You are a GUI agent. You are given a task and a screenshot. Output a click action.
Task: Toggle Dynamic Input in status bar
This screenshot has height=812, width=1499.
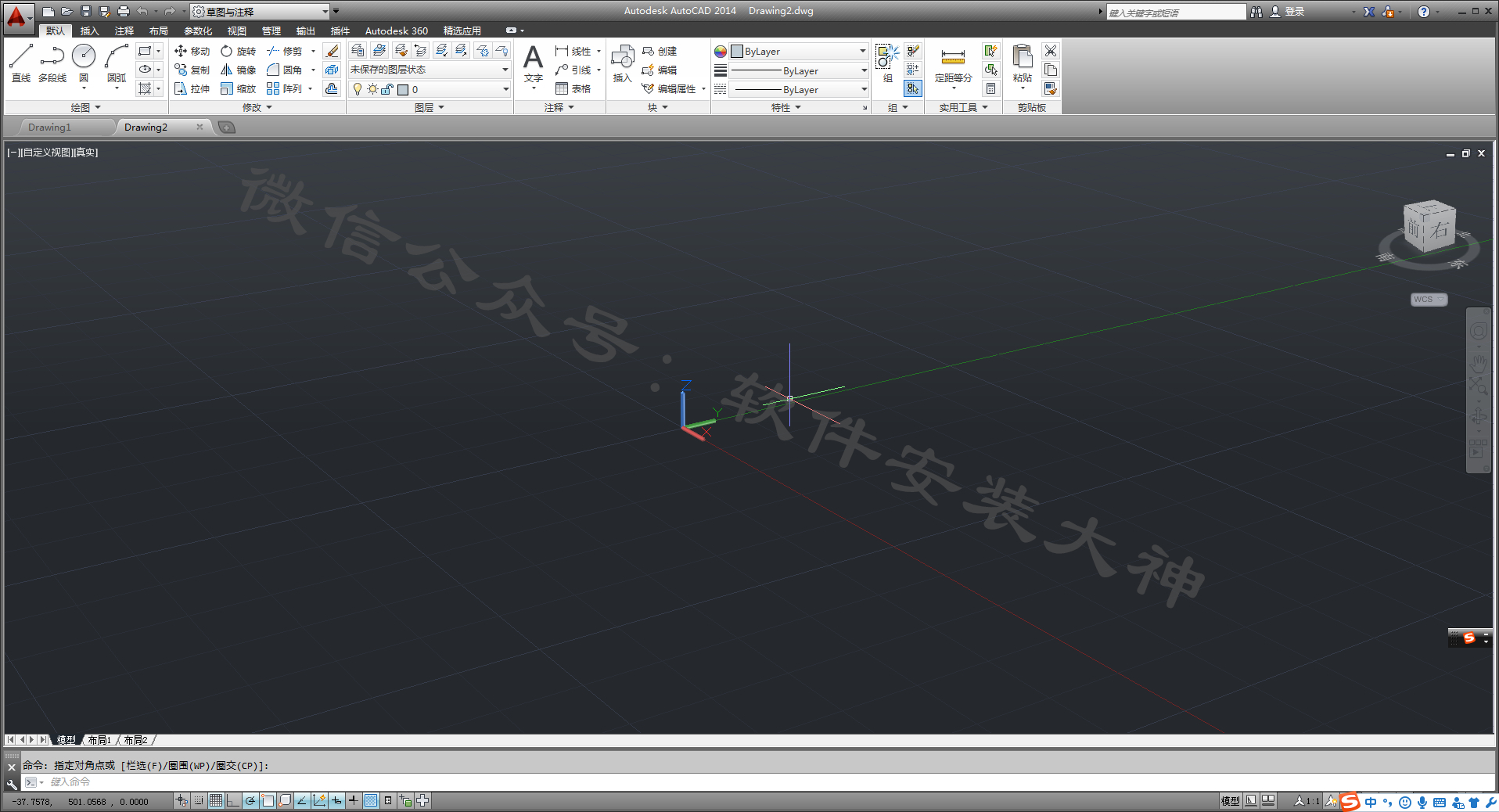pos(336,800)
